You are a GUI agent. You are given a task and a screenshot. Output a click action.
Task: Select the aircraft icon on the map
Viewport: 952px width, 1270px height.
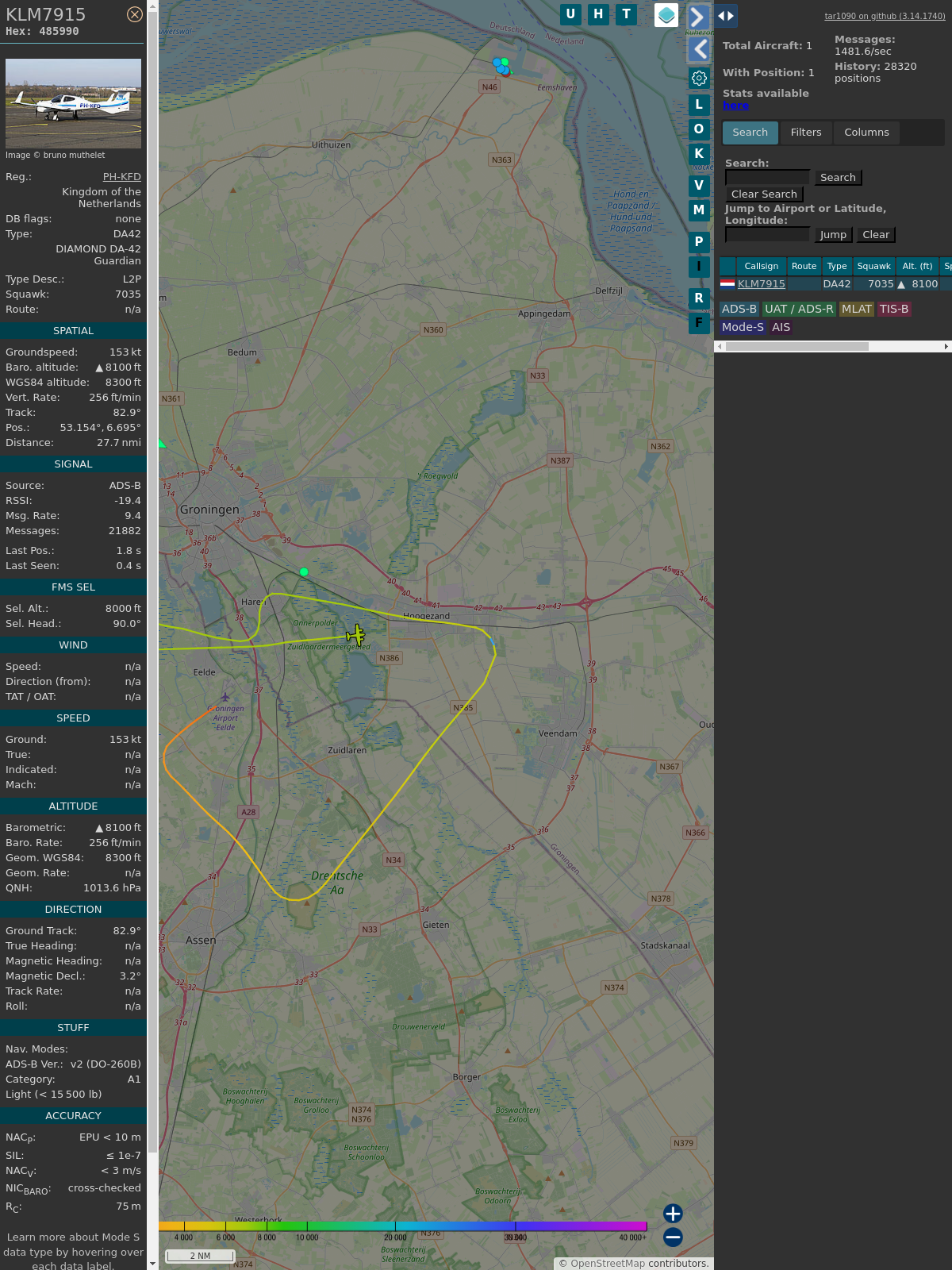355,635
